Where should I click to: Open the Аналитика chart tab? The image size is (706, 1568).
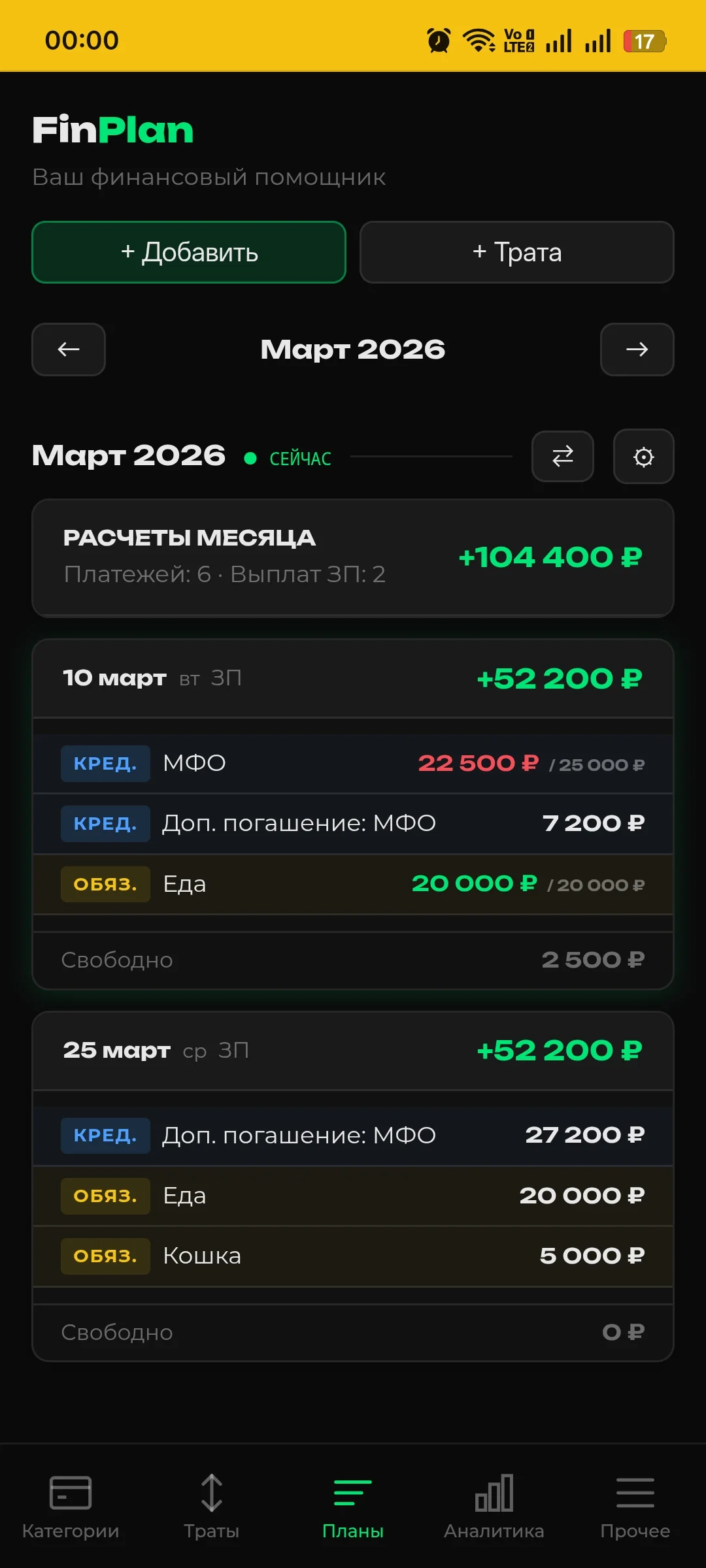point(494,1505)
